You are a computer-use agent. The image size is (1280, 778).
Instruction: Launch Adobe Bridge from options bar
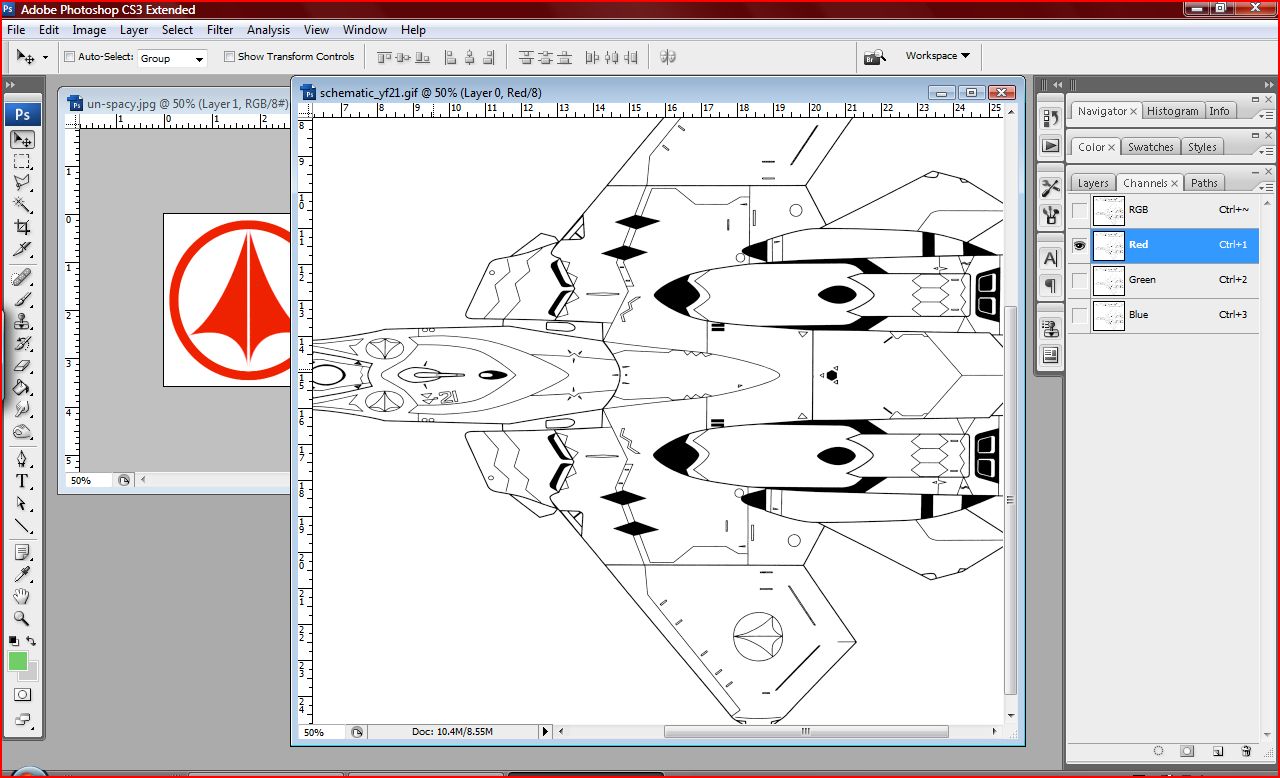coord(875,57)
